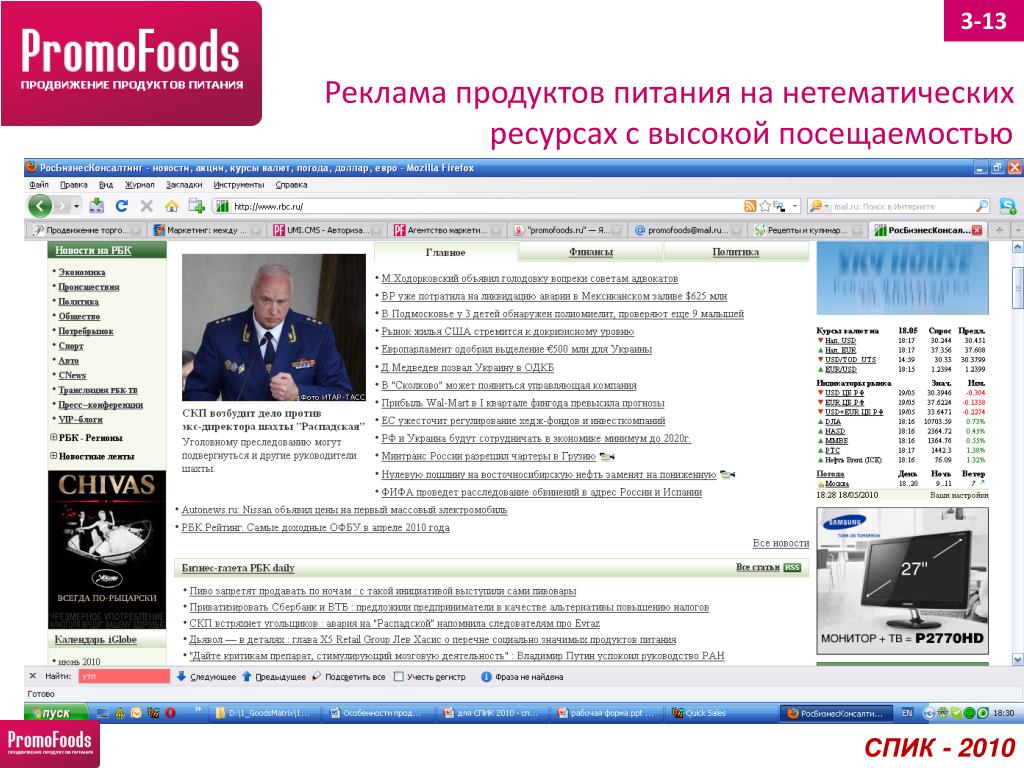
Task: Select the Главное news tab
Action: coord(445,252)
